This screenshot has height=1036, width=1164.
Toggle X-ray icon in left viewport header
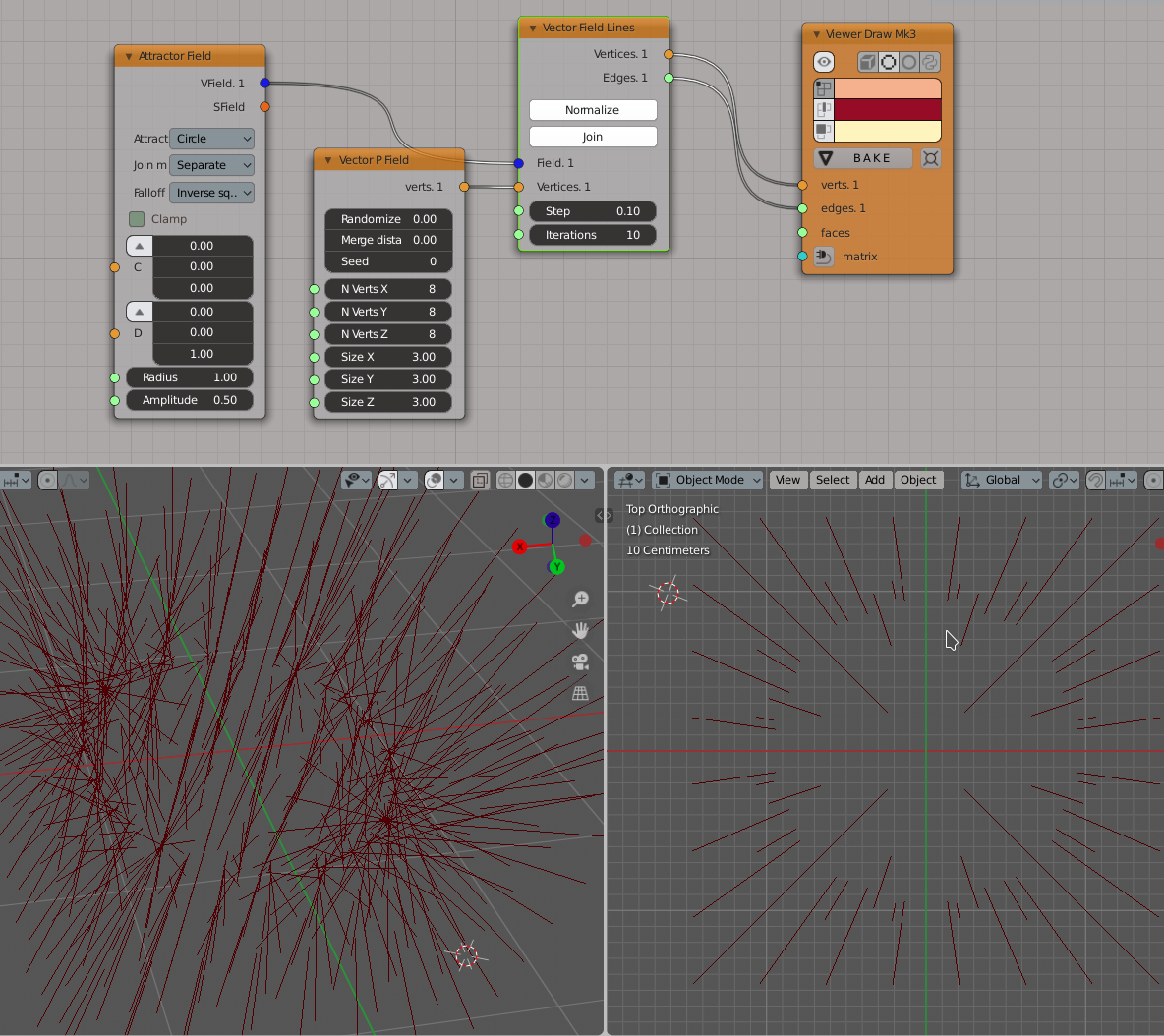tap(480, 480)
